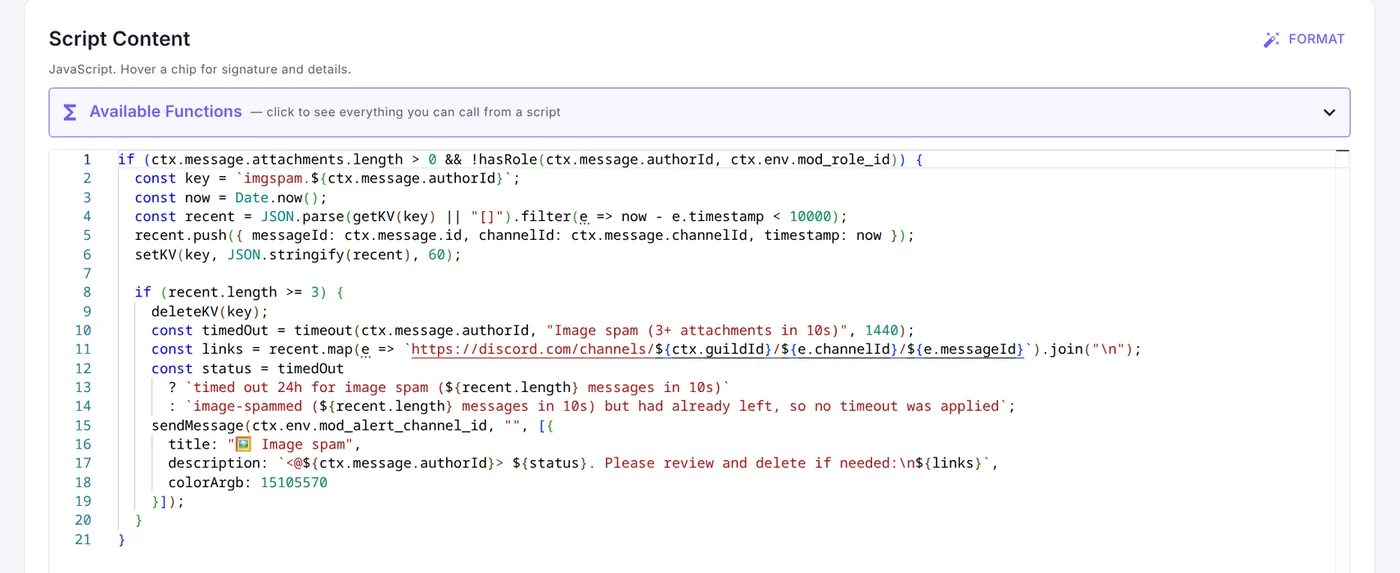The height and width of the screenshot is (573, 1400).
Task: Click the discord.com channels URL in code
Action: click(718, 349)
